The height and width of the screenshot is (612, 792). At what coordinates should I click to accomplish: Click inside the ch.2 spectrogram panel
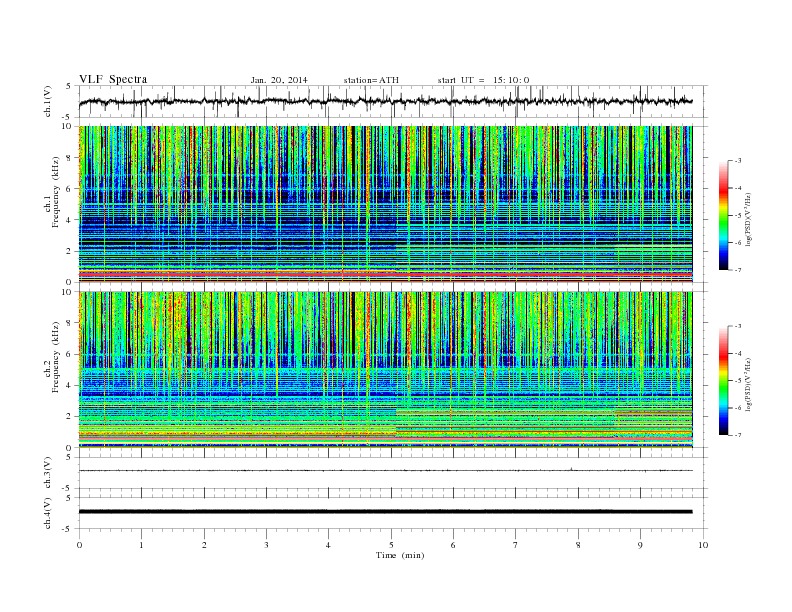point(385,369)
